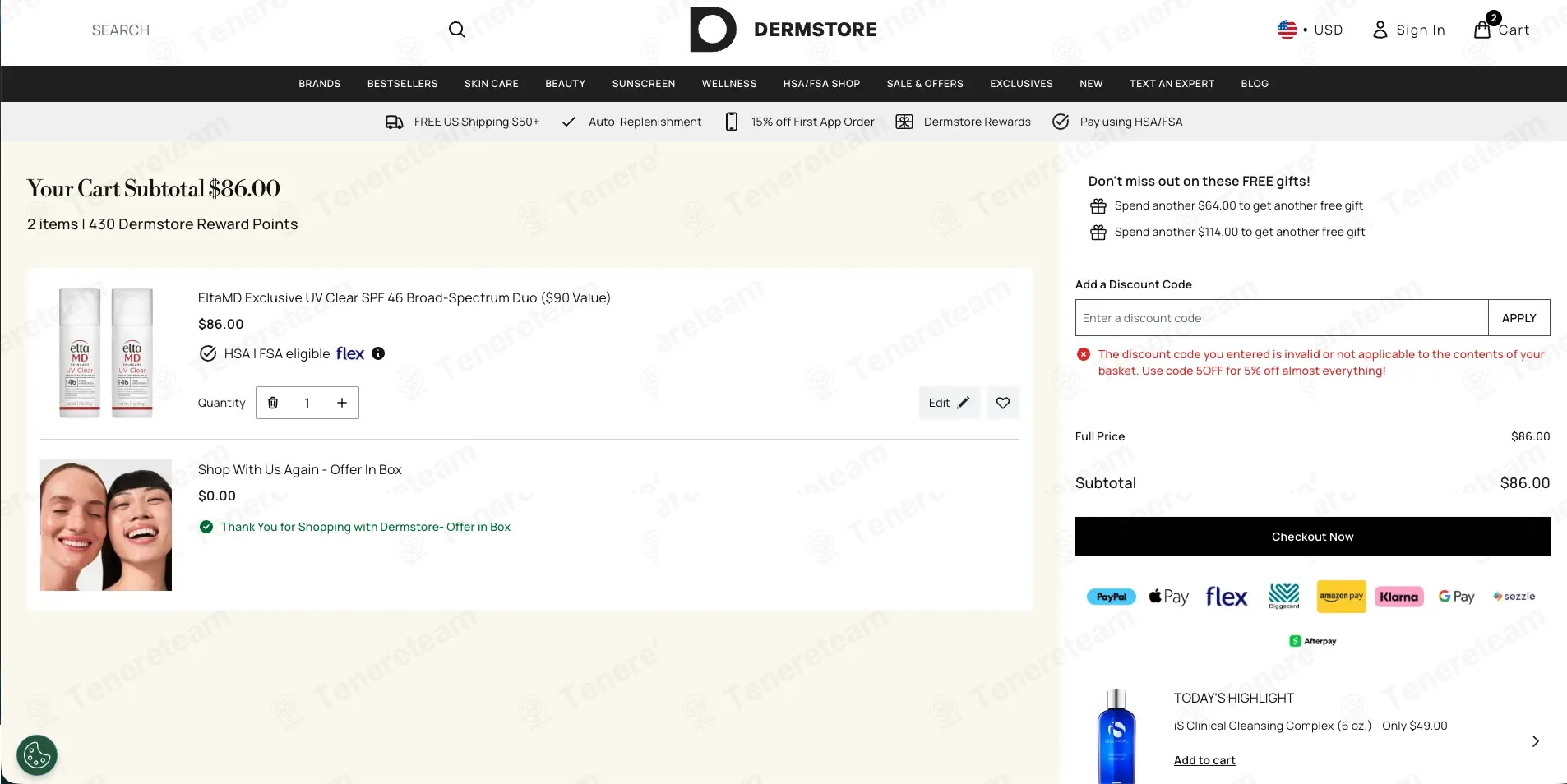The width and height of the screenshot is (1567, 784).
Task: Click the US flag currency icon
Action: tap(1287, 30)
